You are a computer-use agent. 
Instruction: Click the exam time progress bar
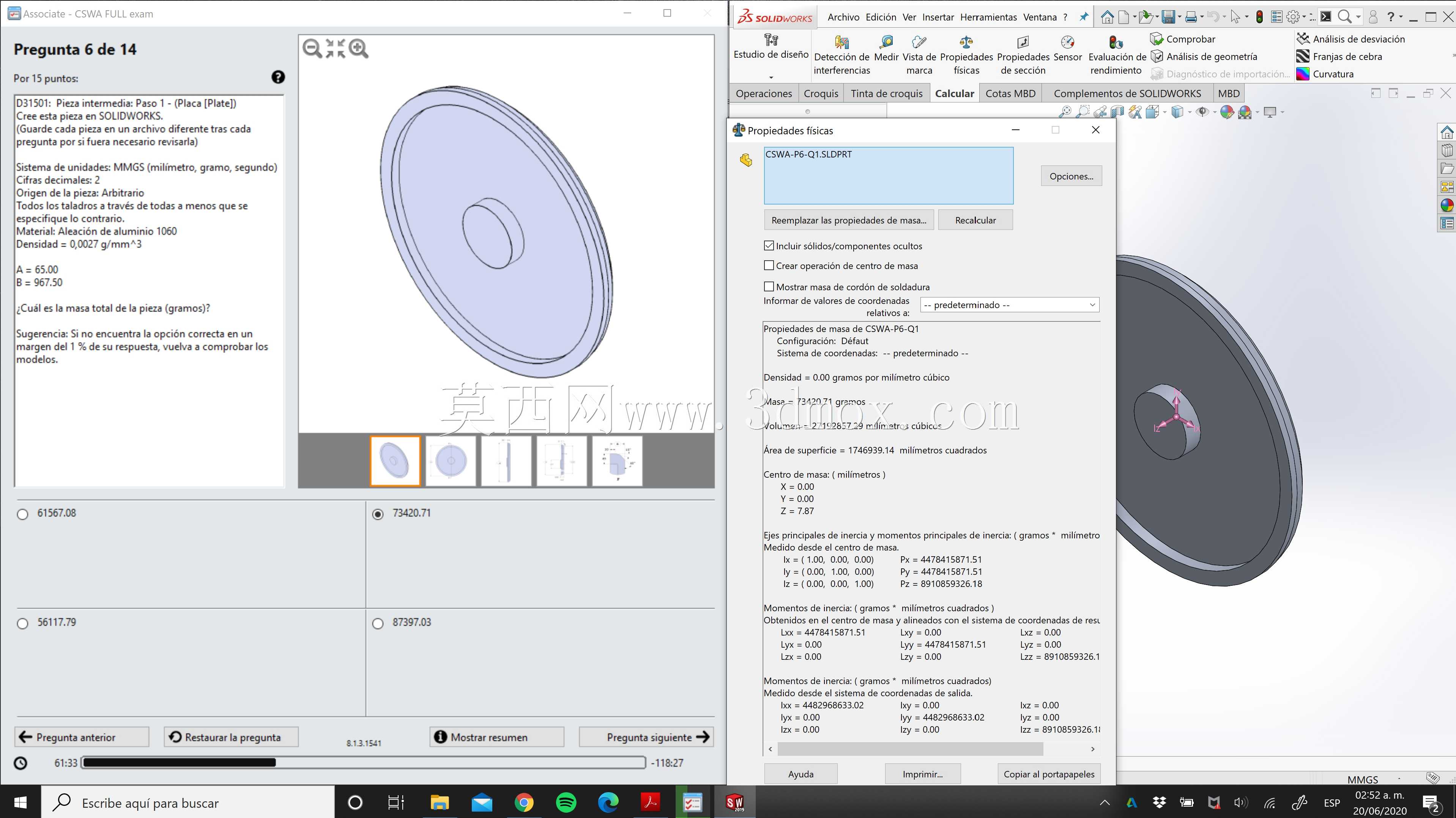(364, 763)
